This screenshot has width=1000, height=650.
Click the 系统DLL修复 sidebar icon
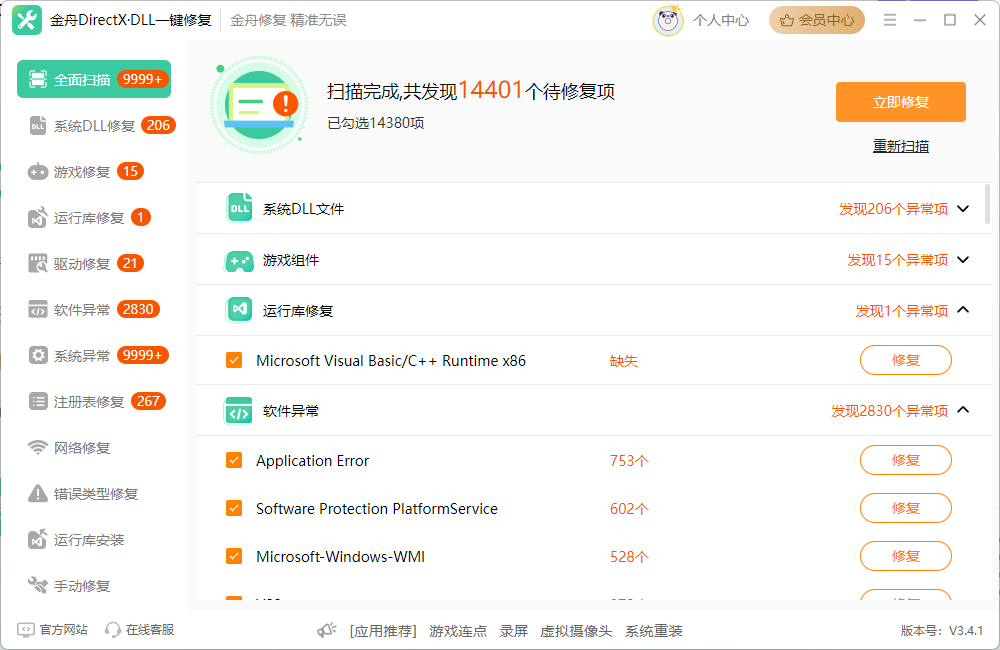pos(38,126)
